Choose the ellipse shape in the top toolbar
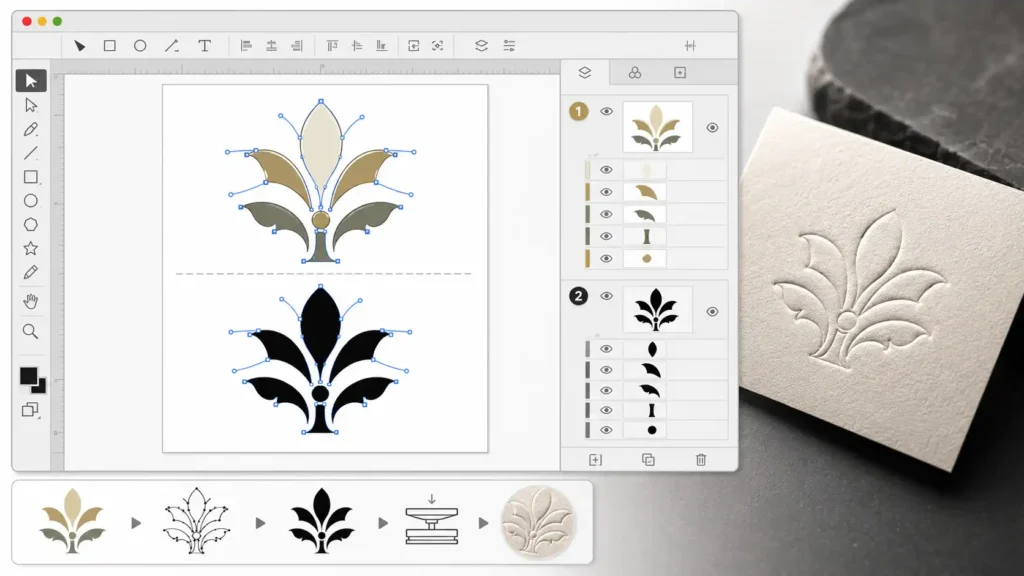Viewport: 1024px width, 576px height. [x=140, y=46]
